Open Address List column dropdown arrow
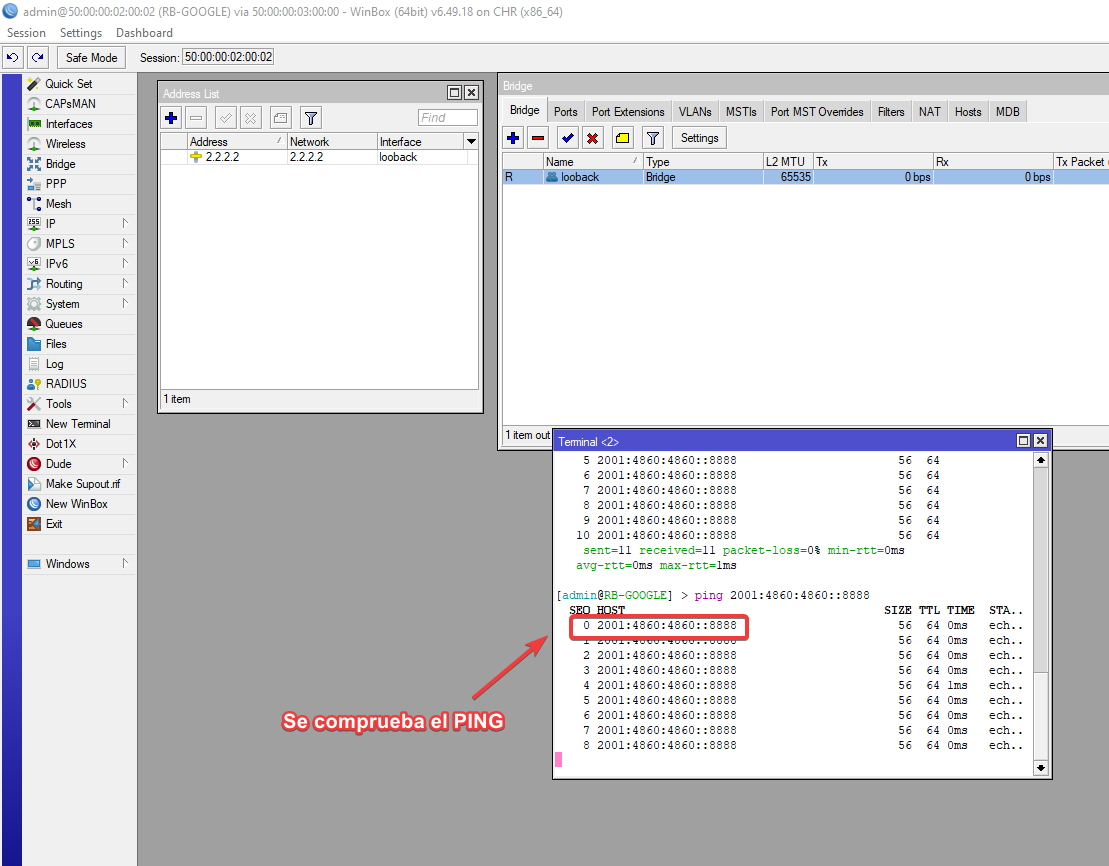 (471, 142)
